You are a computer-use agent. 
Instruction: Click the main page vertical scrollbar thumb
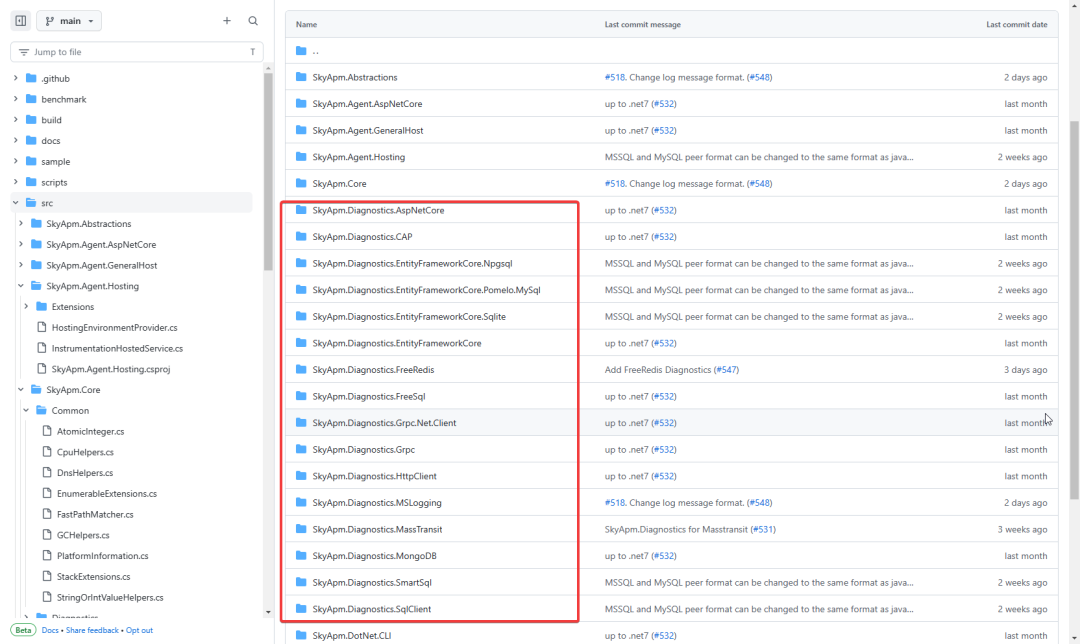pos(1074,310)
